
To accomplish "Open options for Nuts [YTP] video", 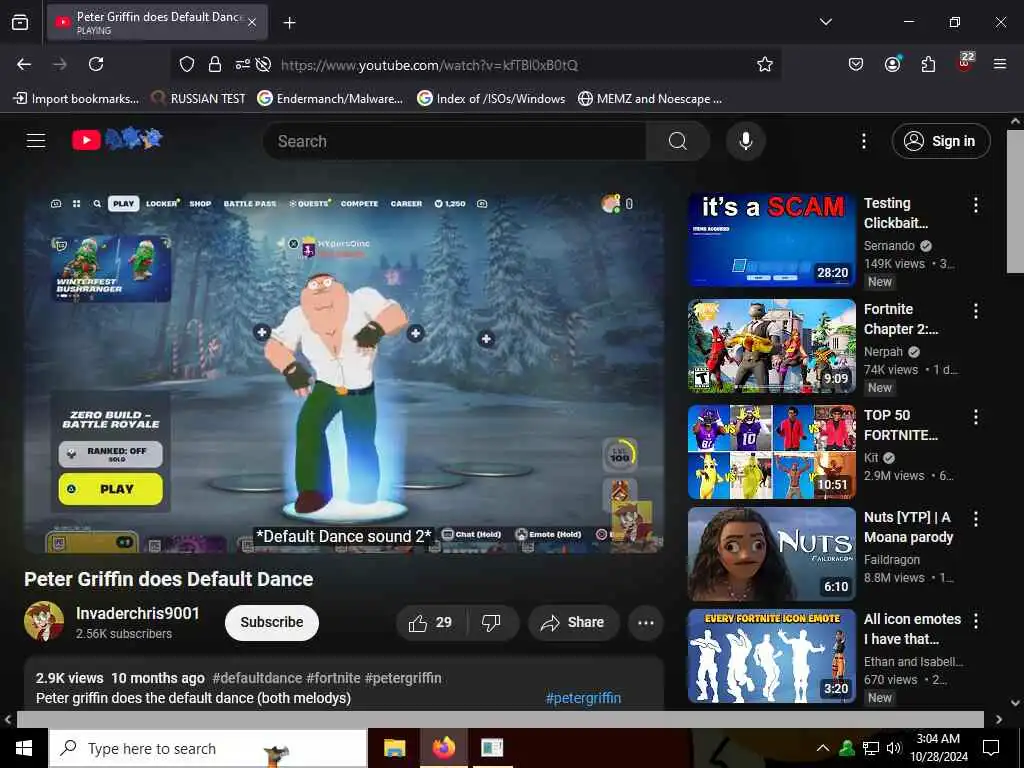I will click(976, 519).
